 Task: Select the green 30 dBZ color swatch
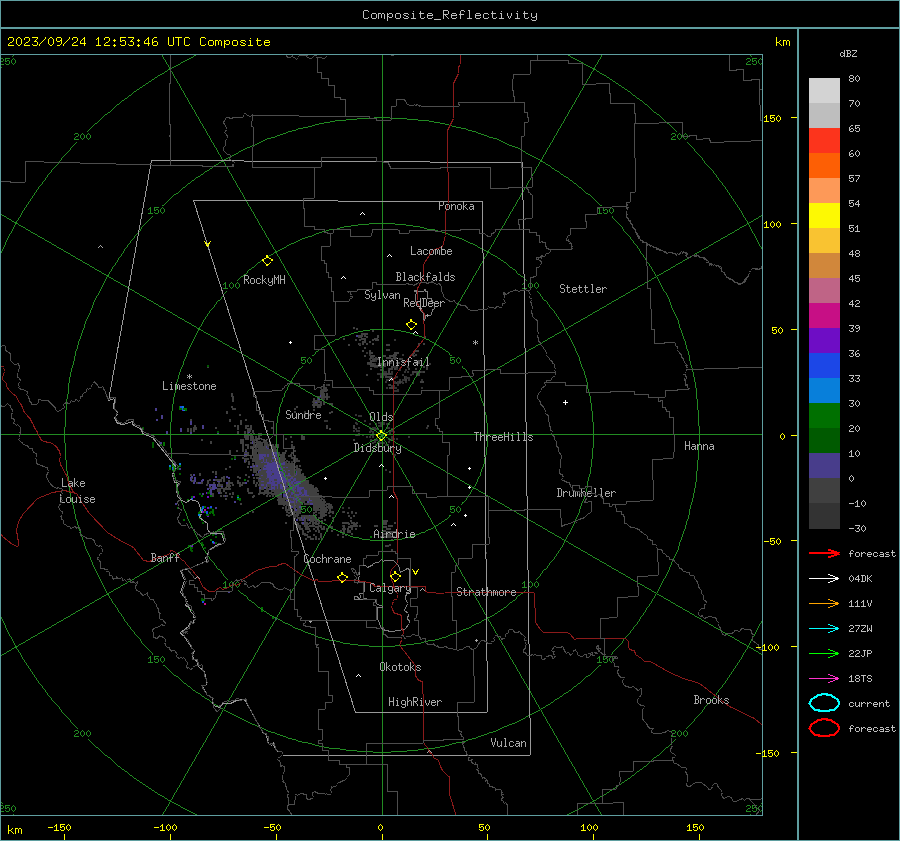[824, 415]
